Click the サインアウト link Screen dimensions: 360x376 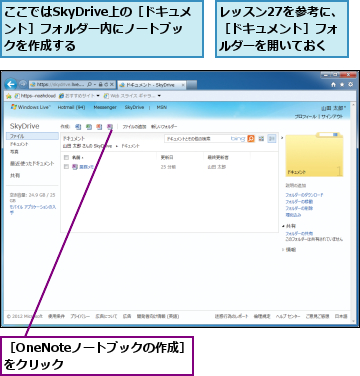tap(331, 116)
